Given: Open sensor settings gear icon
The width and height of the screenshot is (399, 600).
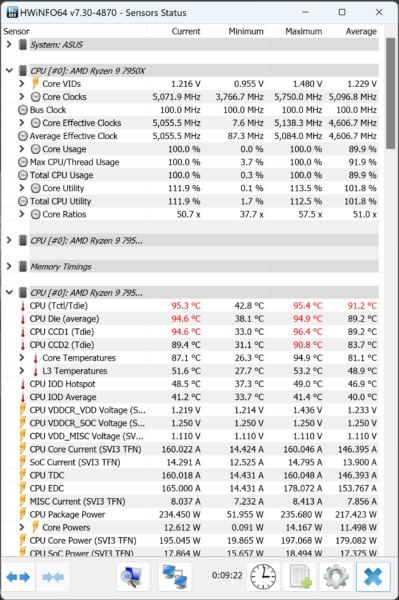Looking at the screenshot, I should click(336, 577).
